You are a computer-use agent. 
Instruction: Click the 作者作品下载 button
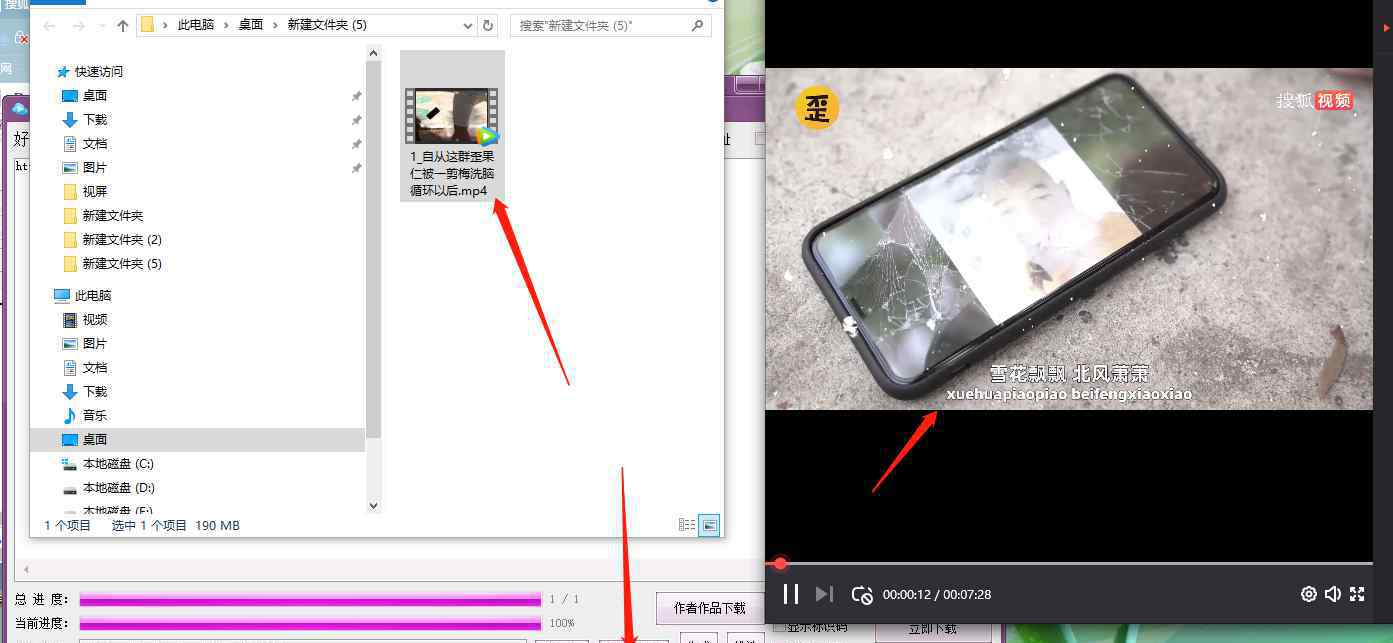click(709, 608)
